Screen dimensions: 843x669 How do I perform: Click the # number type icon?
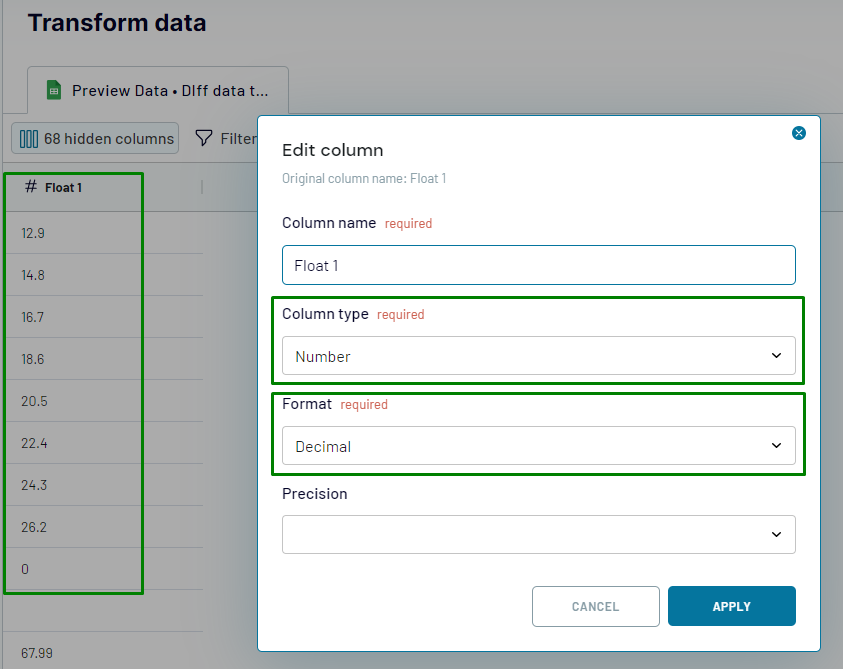tap(31, 187)
